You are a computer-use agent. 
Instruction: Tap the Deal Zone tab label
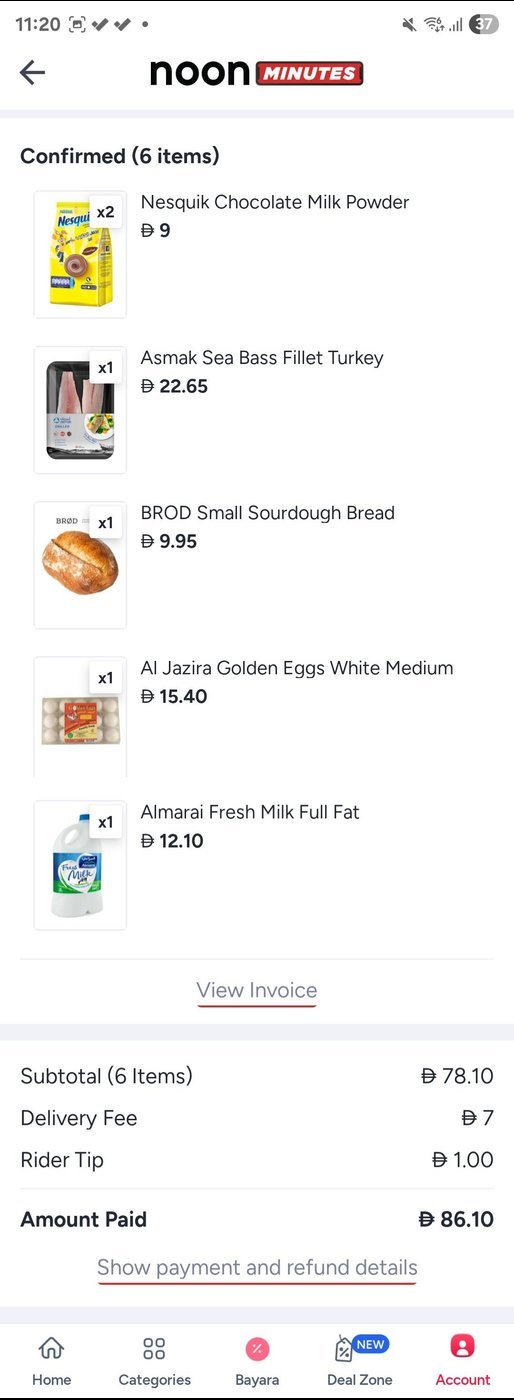(x=360, y=1380)
